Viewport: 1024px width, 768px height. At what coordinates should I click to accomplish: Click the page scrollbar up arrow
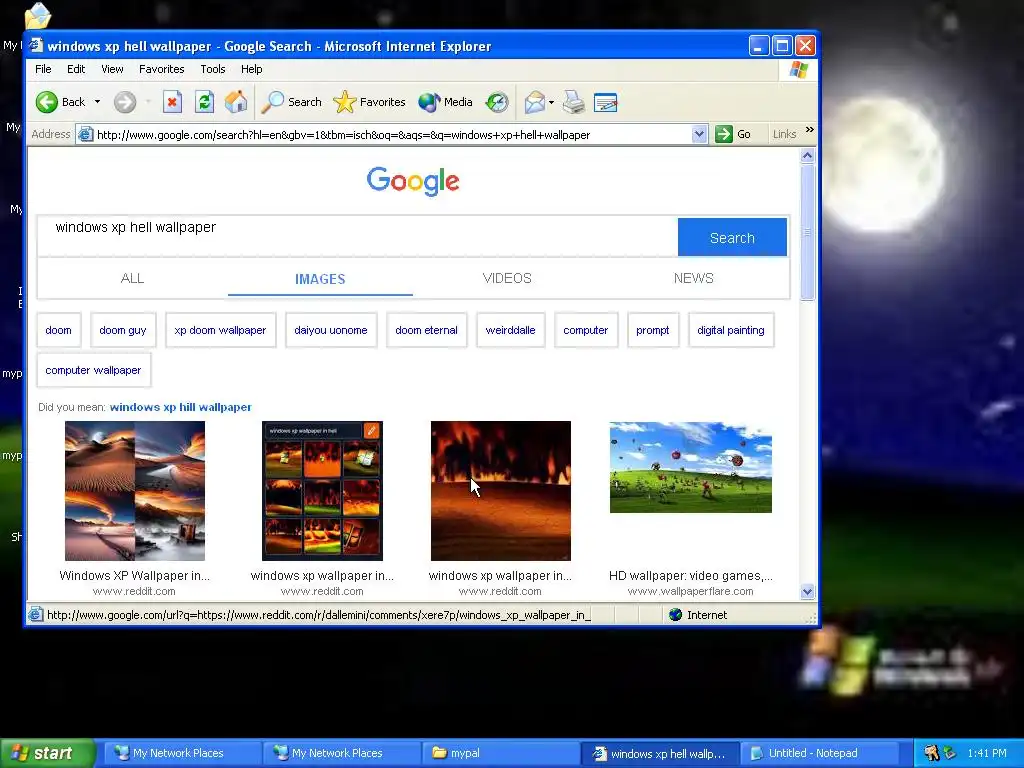tap(807, 155)
